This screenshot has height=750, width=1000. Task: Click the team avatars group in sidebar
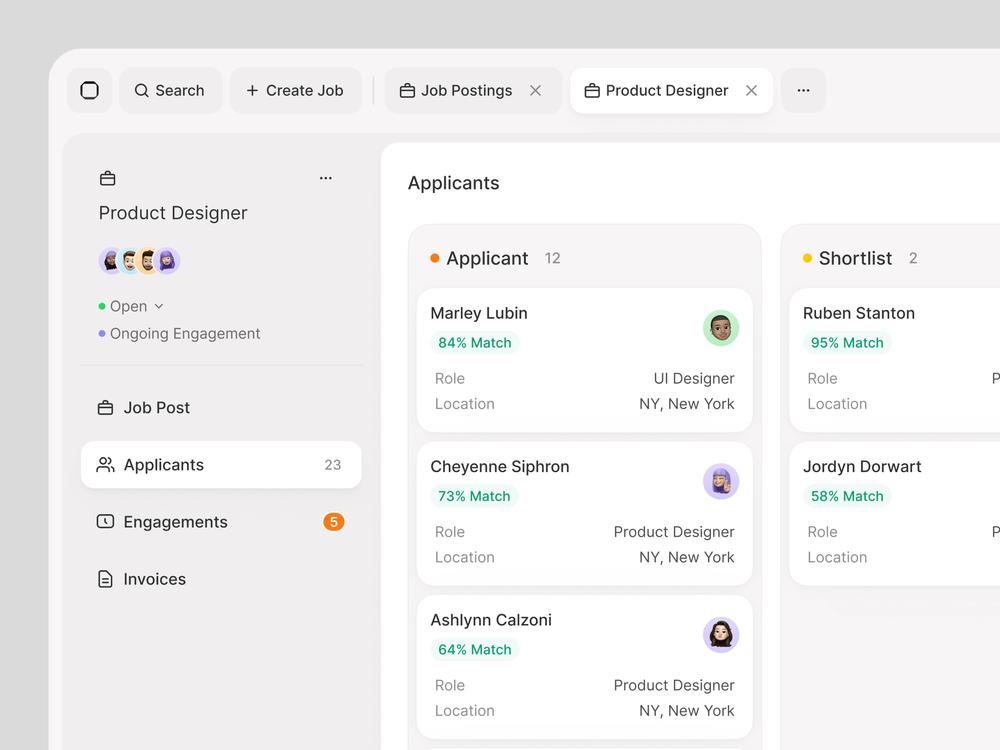pyautogui.click(x=140, y=260)
